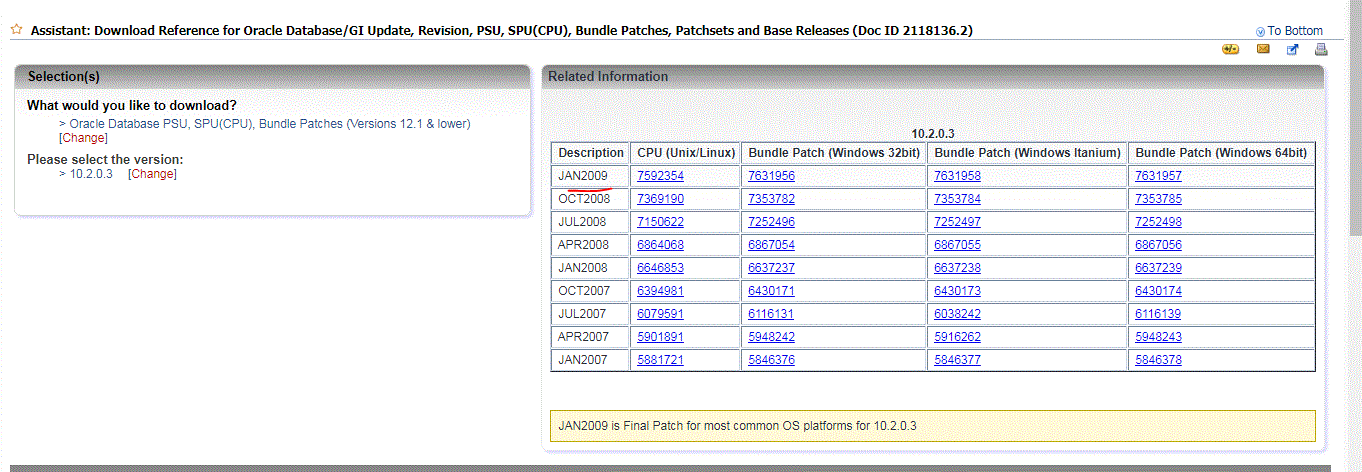
Task: Click Bundle Patch (Windows 32bit) column header
Action: coord(834,153)
